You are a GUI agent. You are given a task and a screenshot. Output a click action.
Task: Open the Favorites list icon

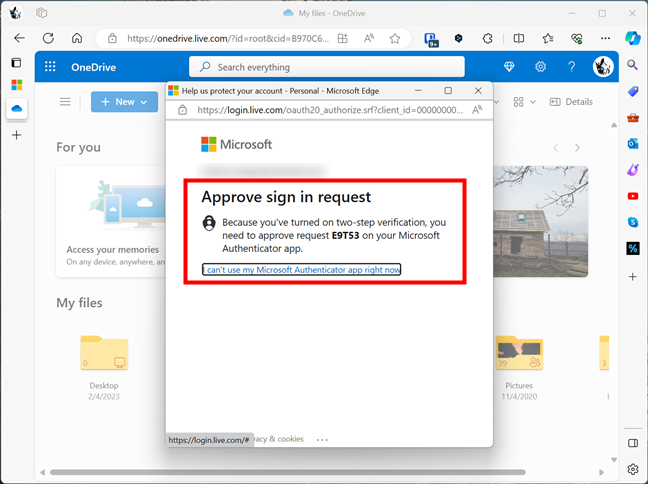coord(548,38)
